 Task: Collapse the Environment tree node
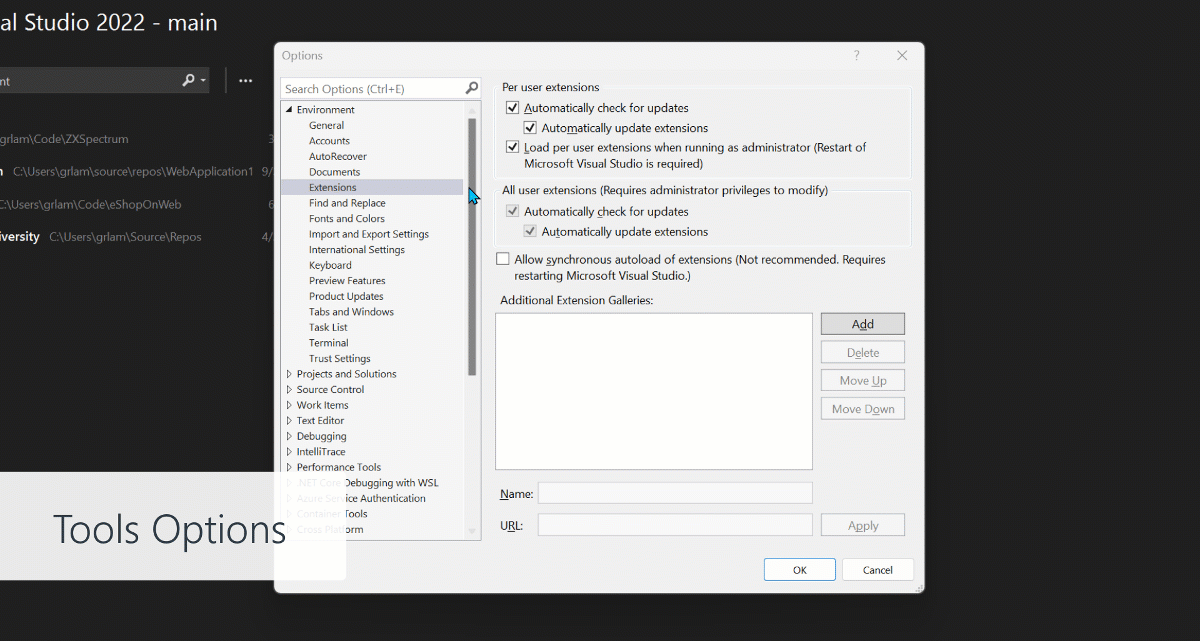click(290, 110)
